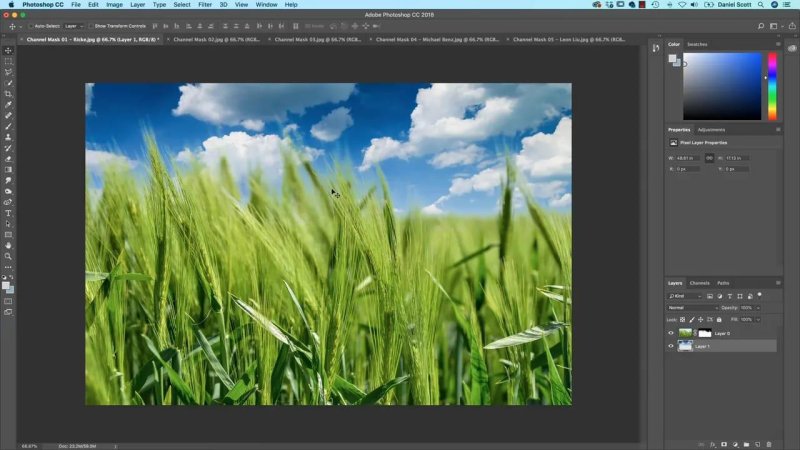Select the Rectangular Marquee tool

pyautogui.click(x=8, y=61)
